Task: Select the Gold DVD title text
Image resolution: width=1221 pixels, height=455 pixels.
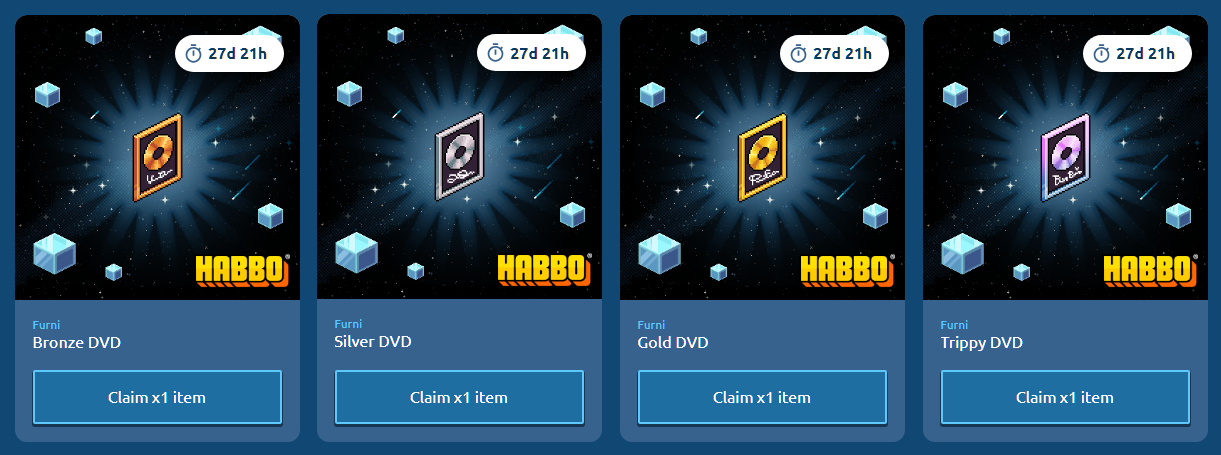Action: (x=672, y=342)
